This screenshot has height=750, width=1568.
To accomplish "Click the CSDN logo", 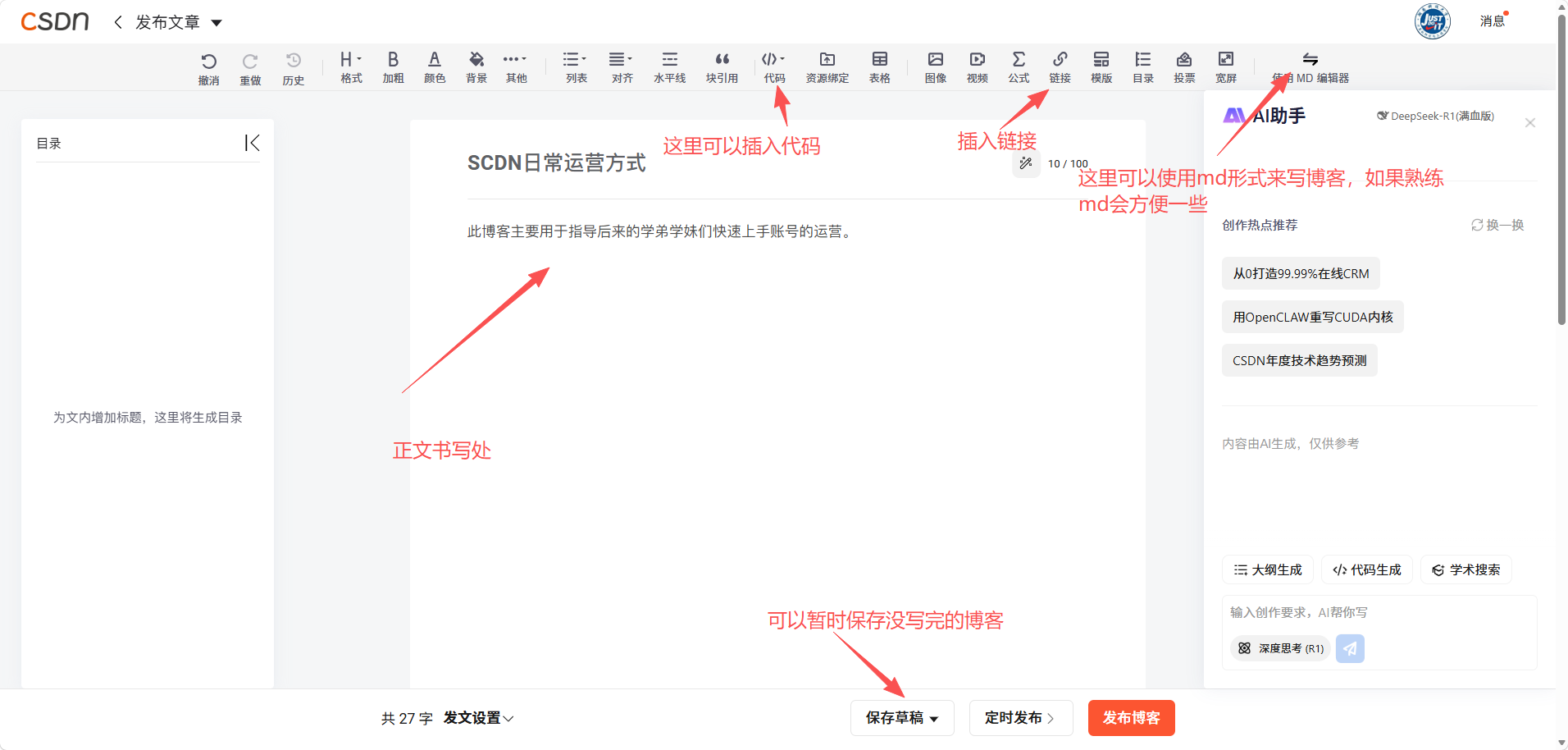I will [55, 21].
